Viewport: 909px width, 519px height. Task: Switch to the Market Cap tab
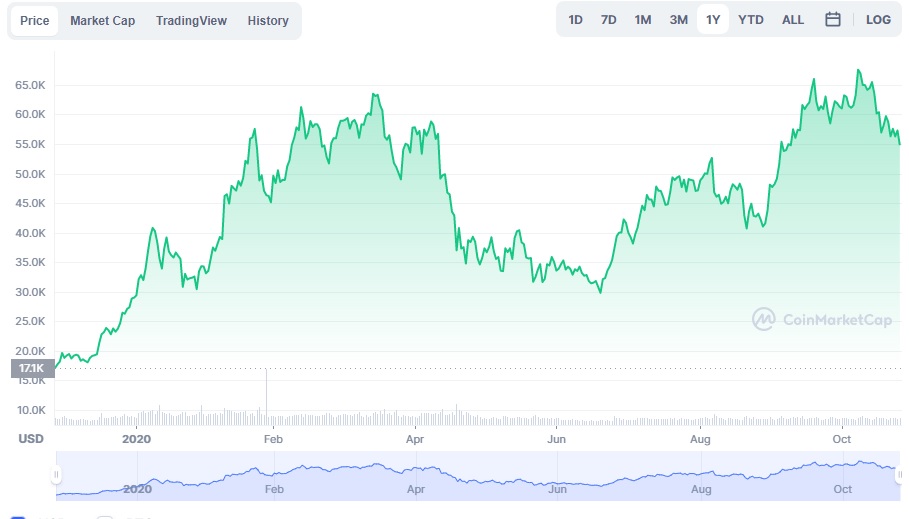pyautogui.click(x=103, y=21)
